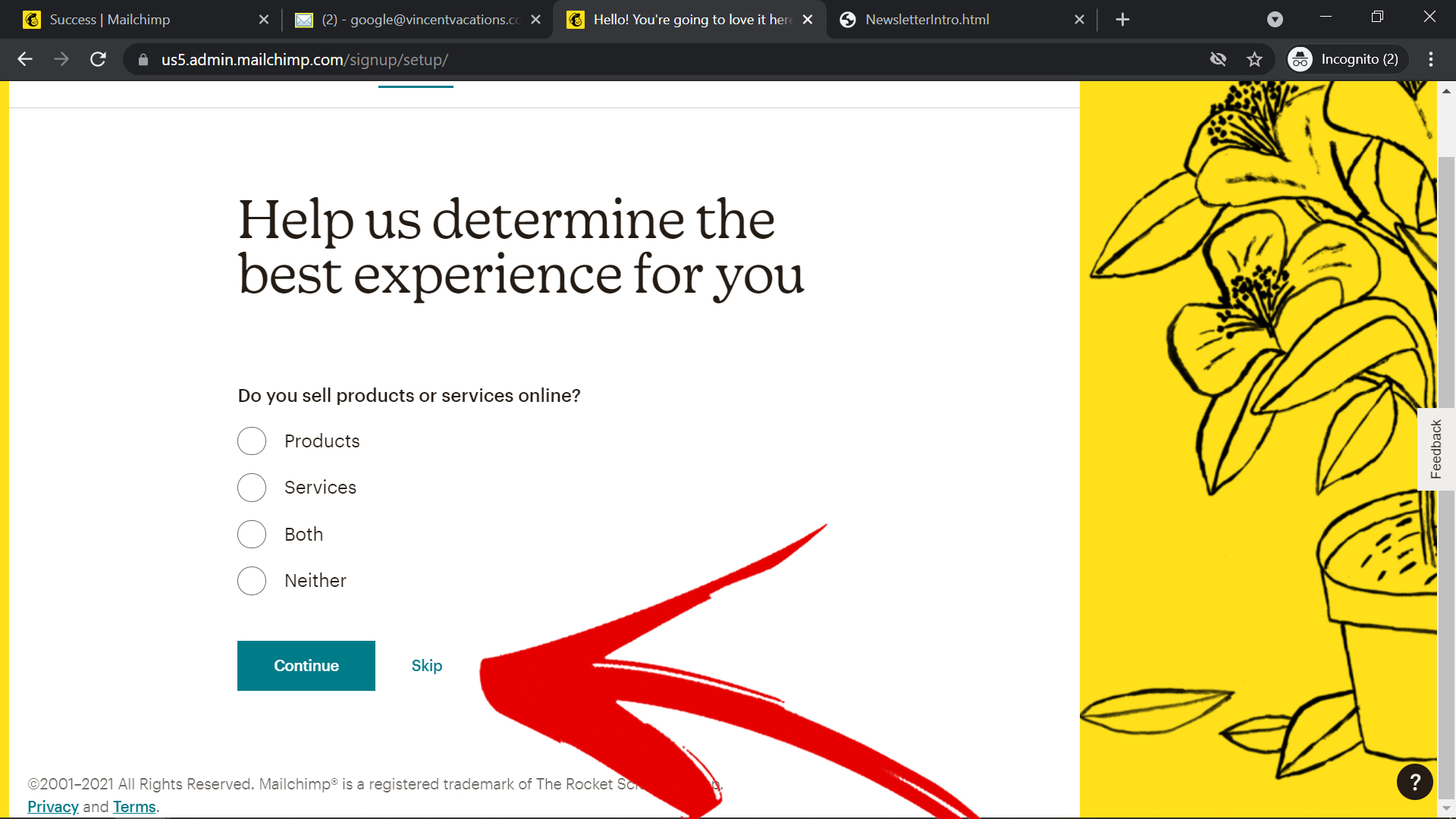Viewport: 1456px width, 819px height.
Task: Reload the current page
Action: pyautogui.click(x=98, y=59)
